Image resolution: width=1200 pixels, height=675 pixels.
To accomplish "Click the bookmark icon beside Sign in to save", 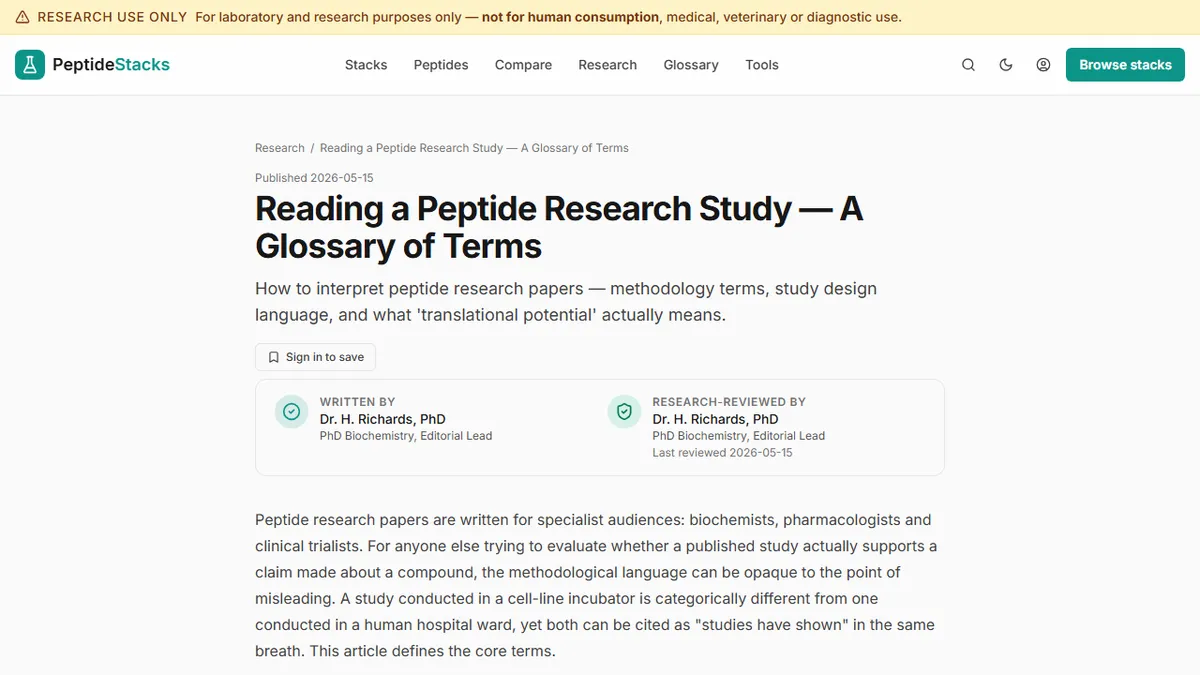I will (273, 357).
